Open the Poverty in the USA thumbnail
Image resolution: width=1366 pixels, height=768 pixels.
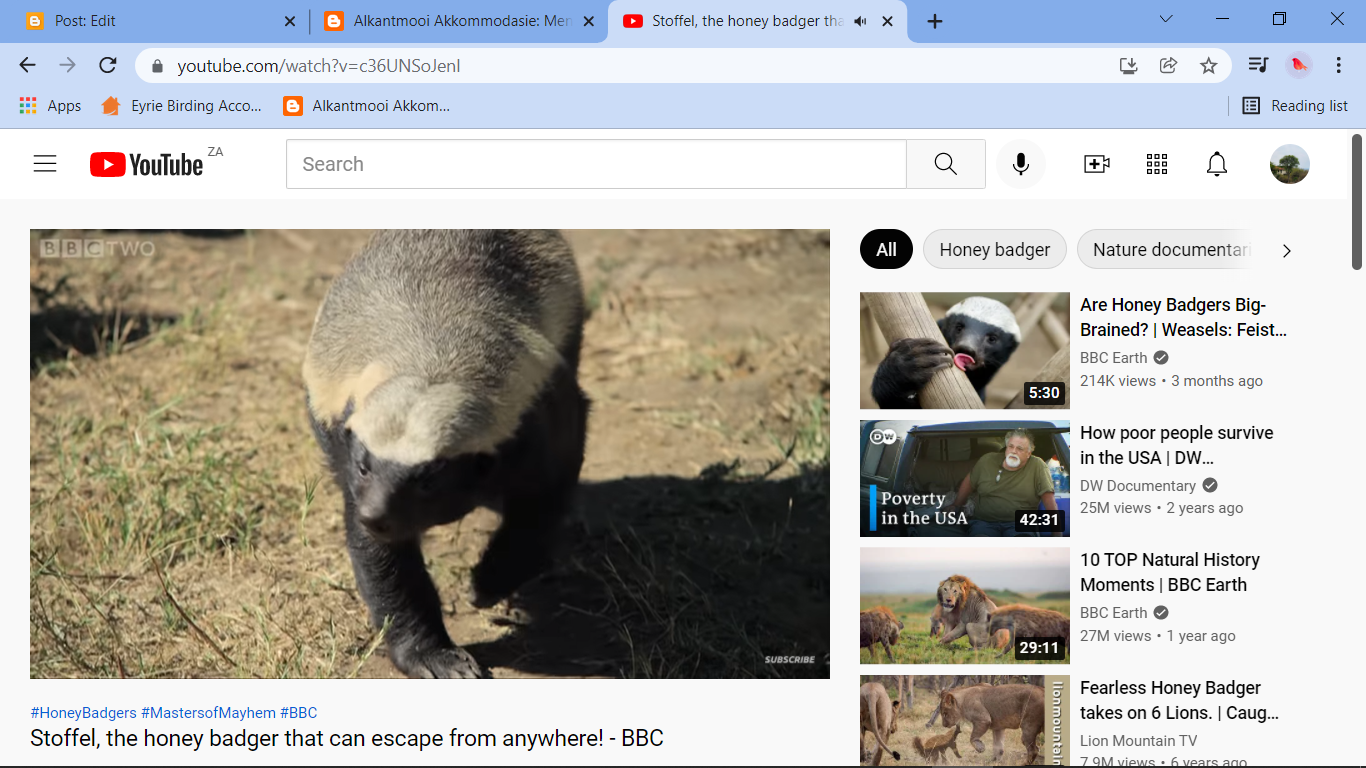pos(965,478)
